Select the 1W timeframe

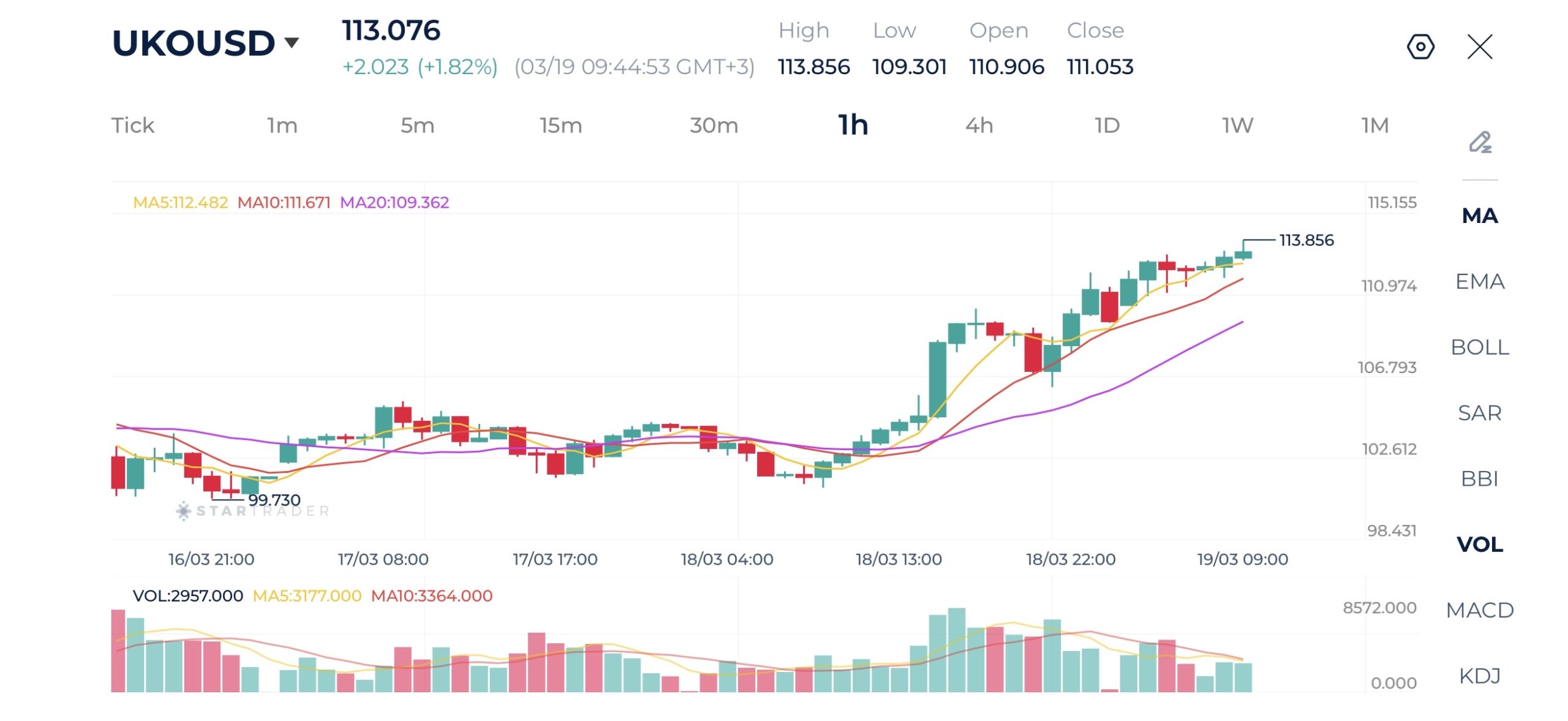click(x=1237, y=126)
